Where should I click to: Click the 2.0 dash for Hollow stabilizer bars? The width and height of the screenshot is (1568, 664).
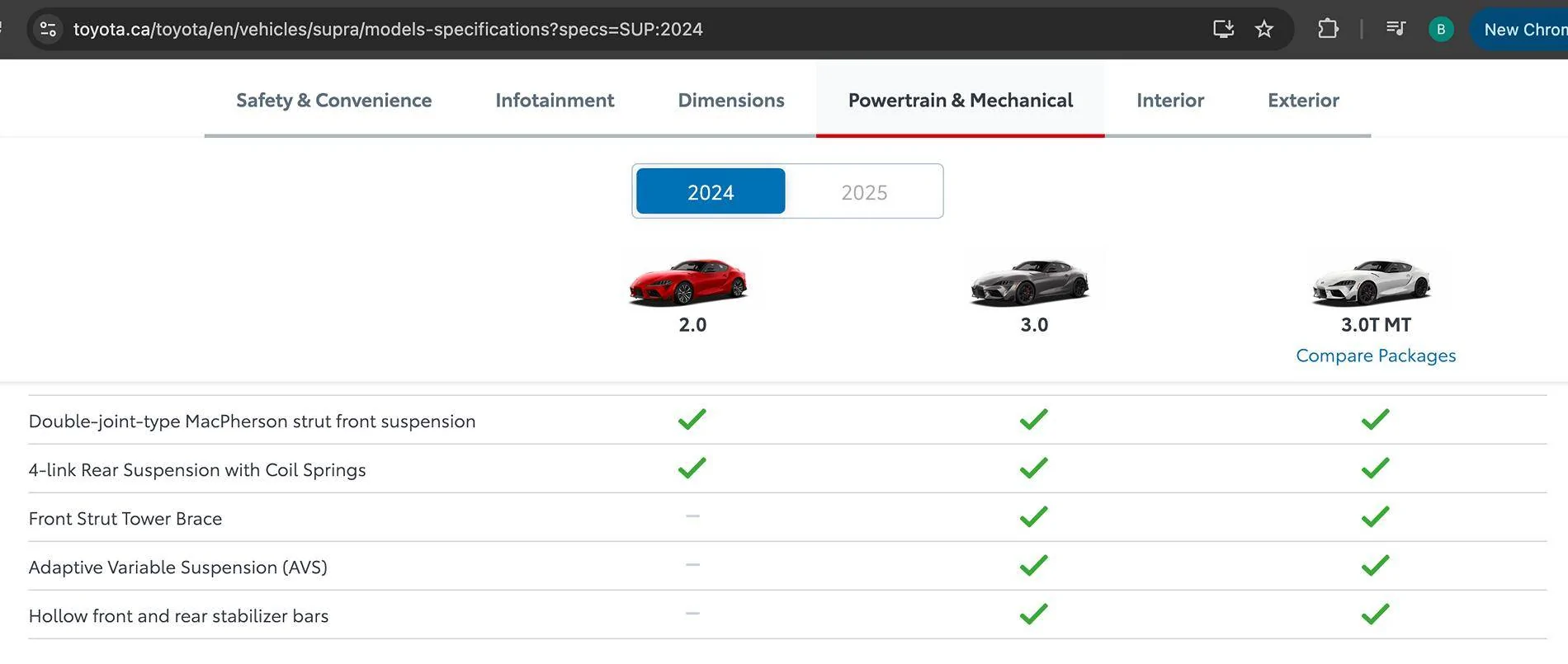pos(692,614)
